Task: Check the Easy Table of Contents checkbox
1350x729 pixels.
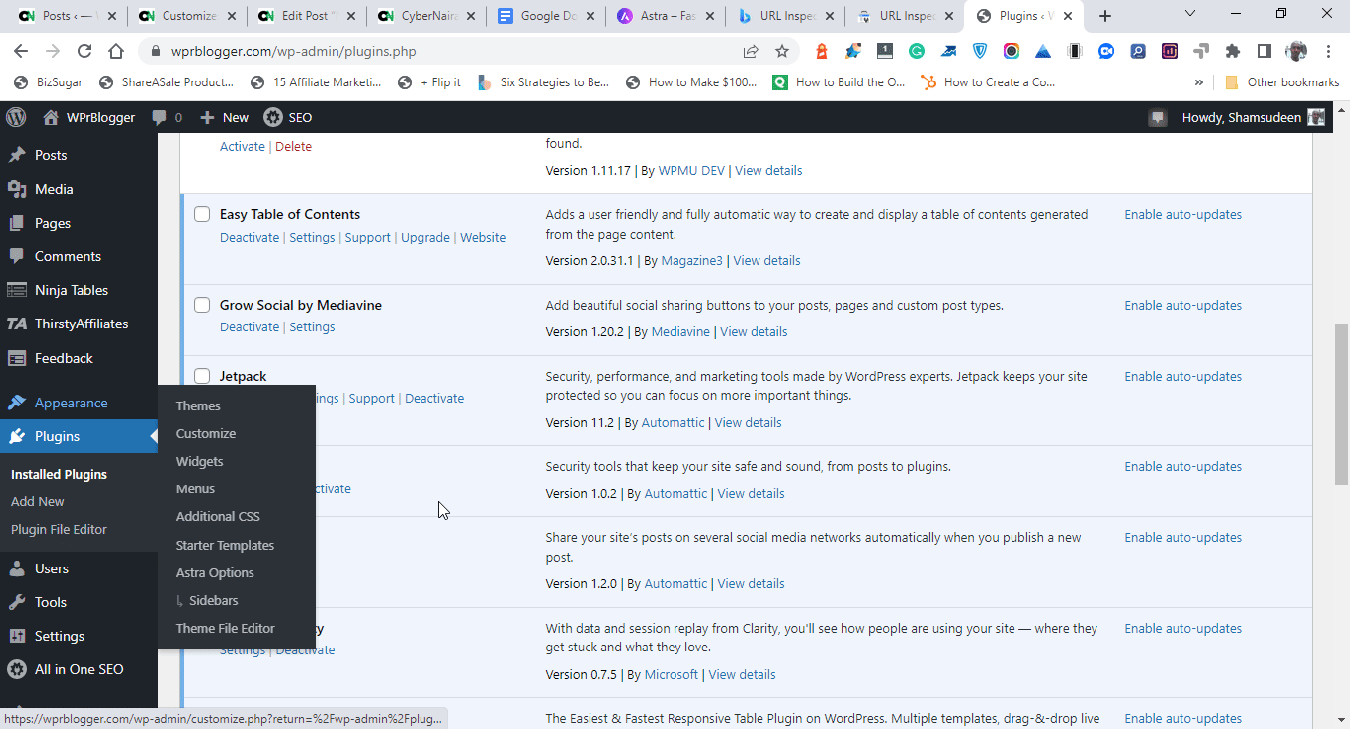Action: click(x=202, y=214)
